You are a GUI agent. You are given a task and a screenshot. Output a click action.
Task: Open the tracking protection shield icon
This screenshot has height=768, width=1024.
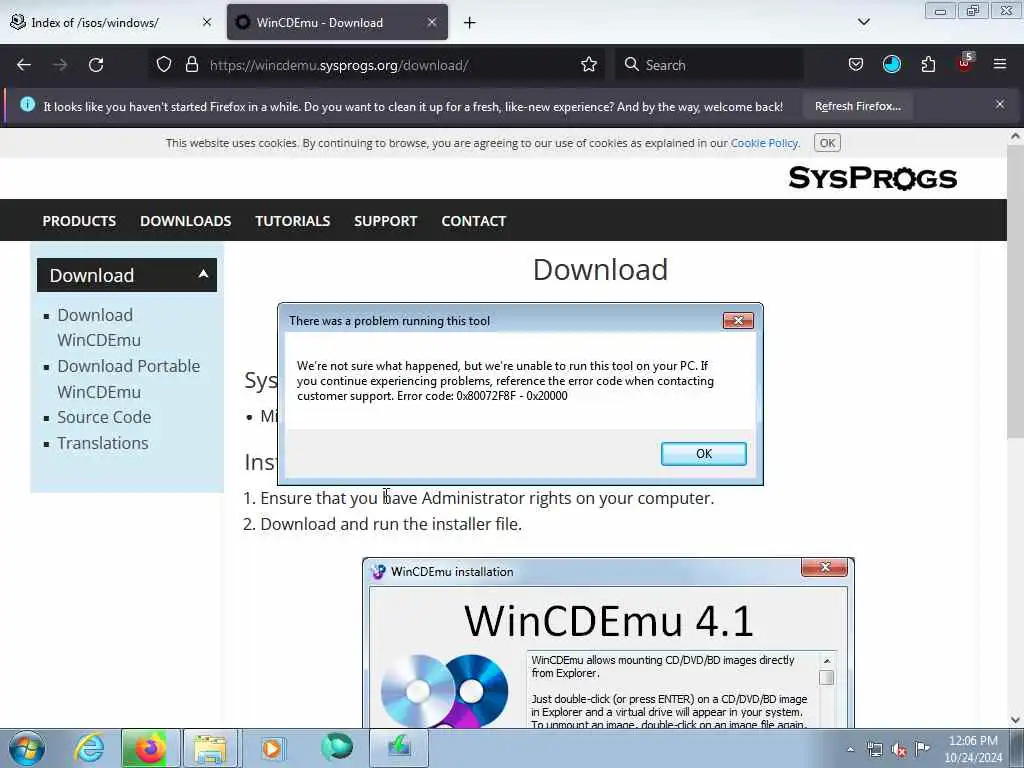164,64
